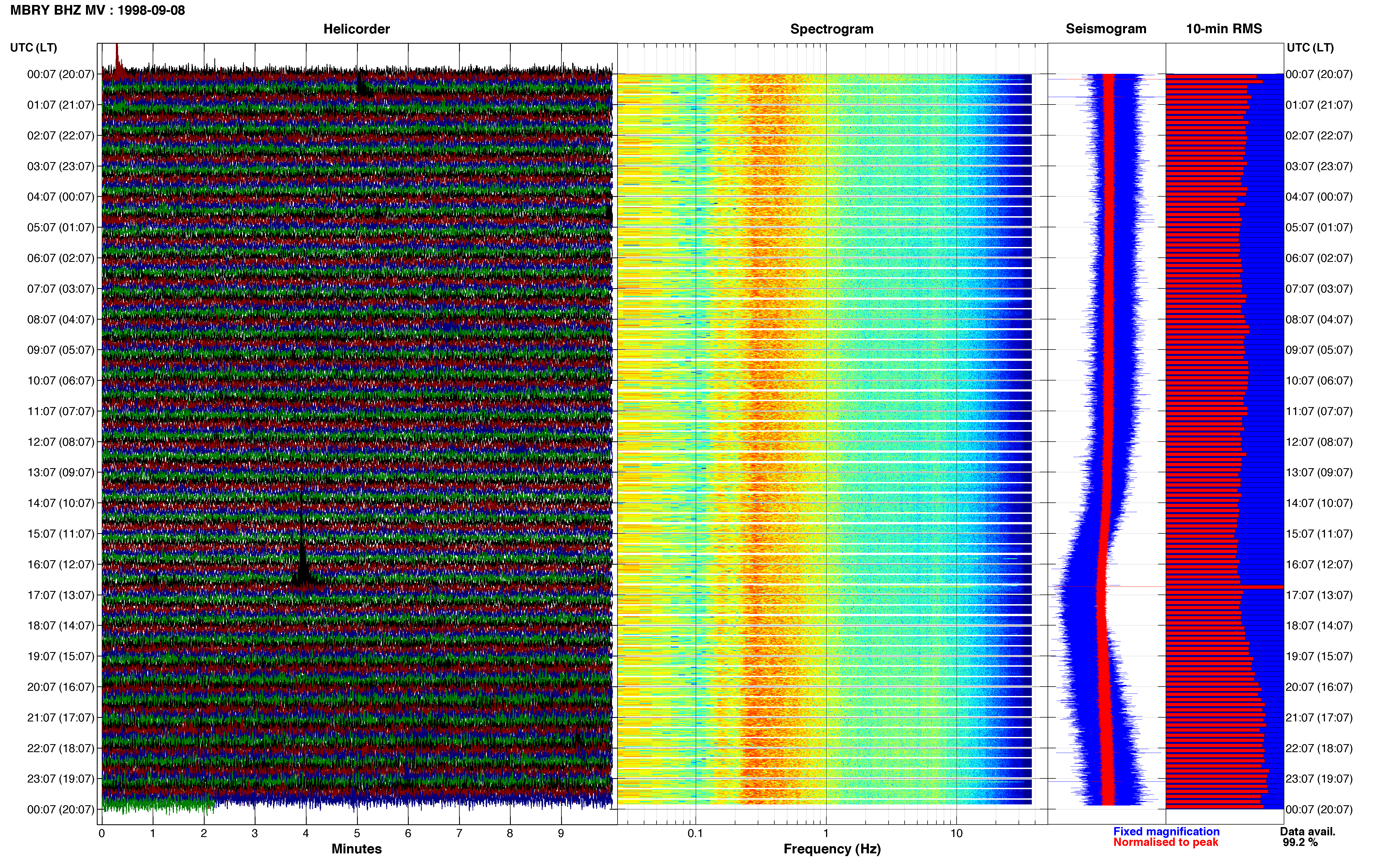Pick helicorder time label 22:07 (18:07)
The width and height of the screenshot is (1388, 868).
click(60, 748)
